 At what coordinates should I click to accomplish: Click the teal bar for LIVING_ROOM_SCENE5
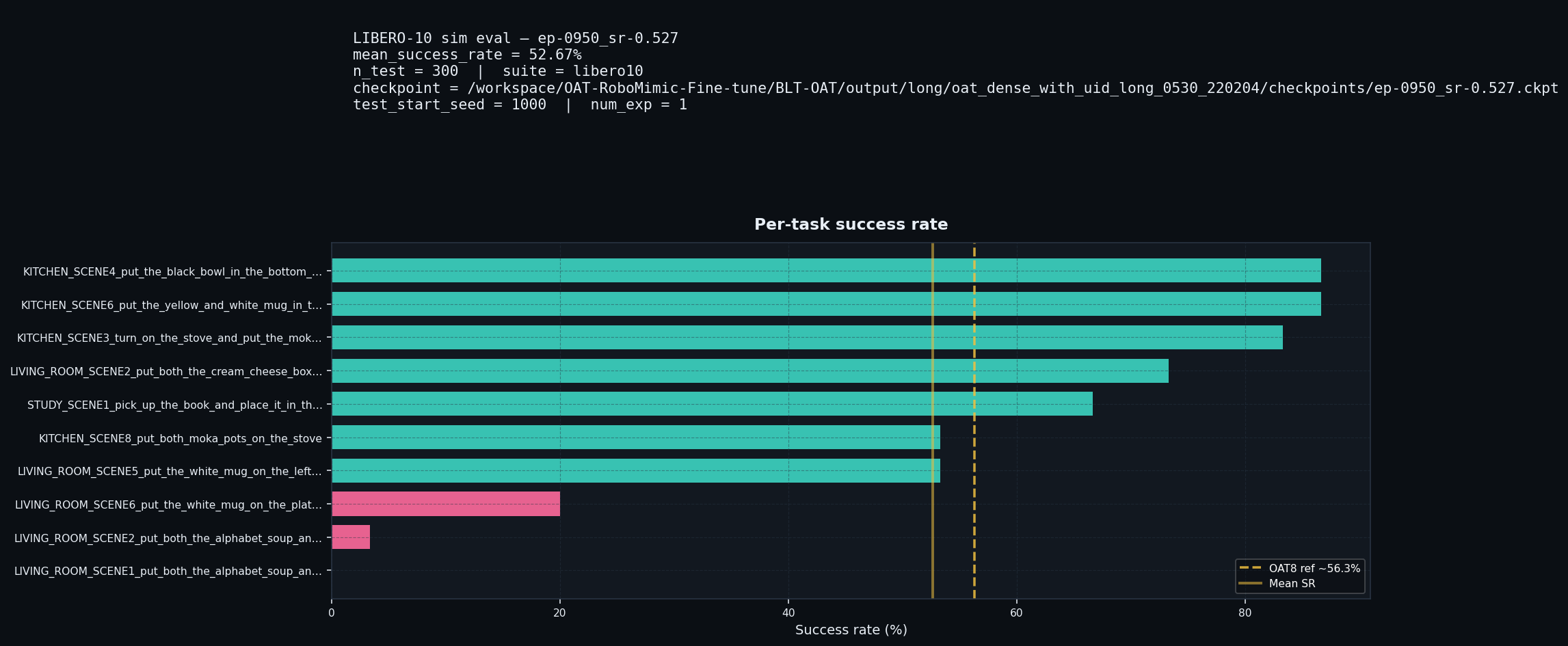click(636, 471)
